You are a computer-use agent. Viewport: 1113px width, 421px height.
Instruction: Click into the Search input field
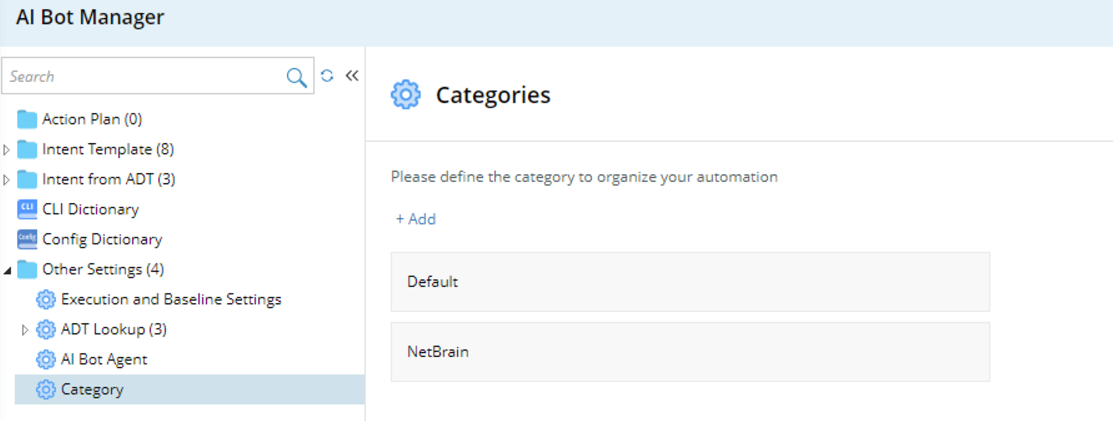140,77
